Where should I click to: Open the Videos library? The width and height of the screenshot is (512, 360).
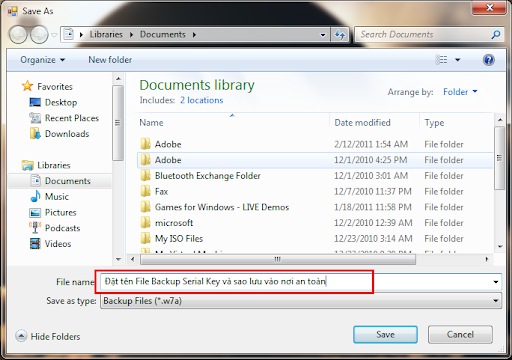tap(58, 244)
